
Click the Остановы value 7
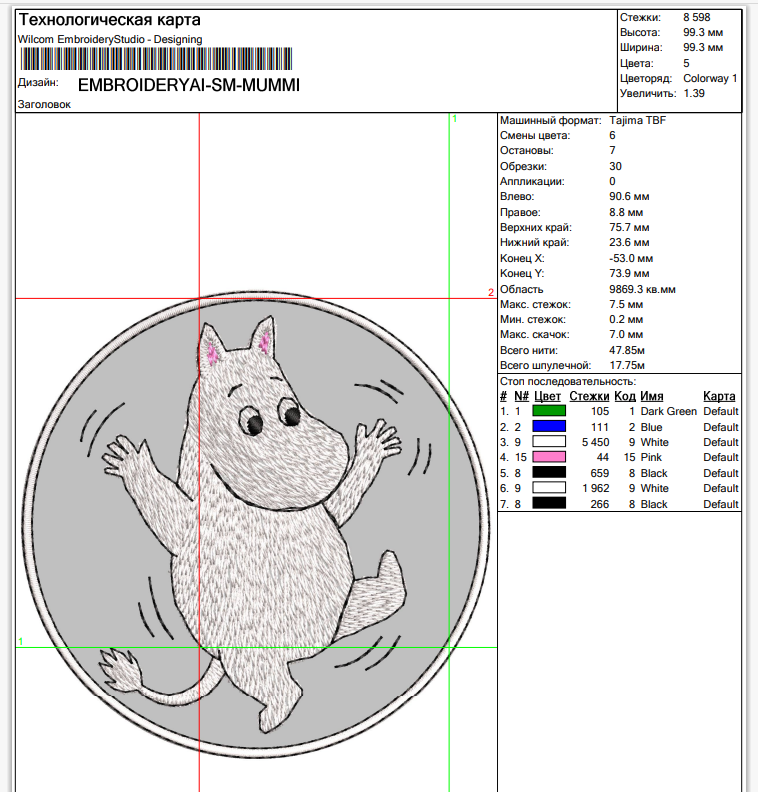tap(612, 151)
